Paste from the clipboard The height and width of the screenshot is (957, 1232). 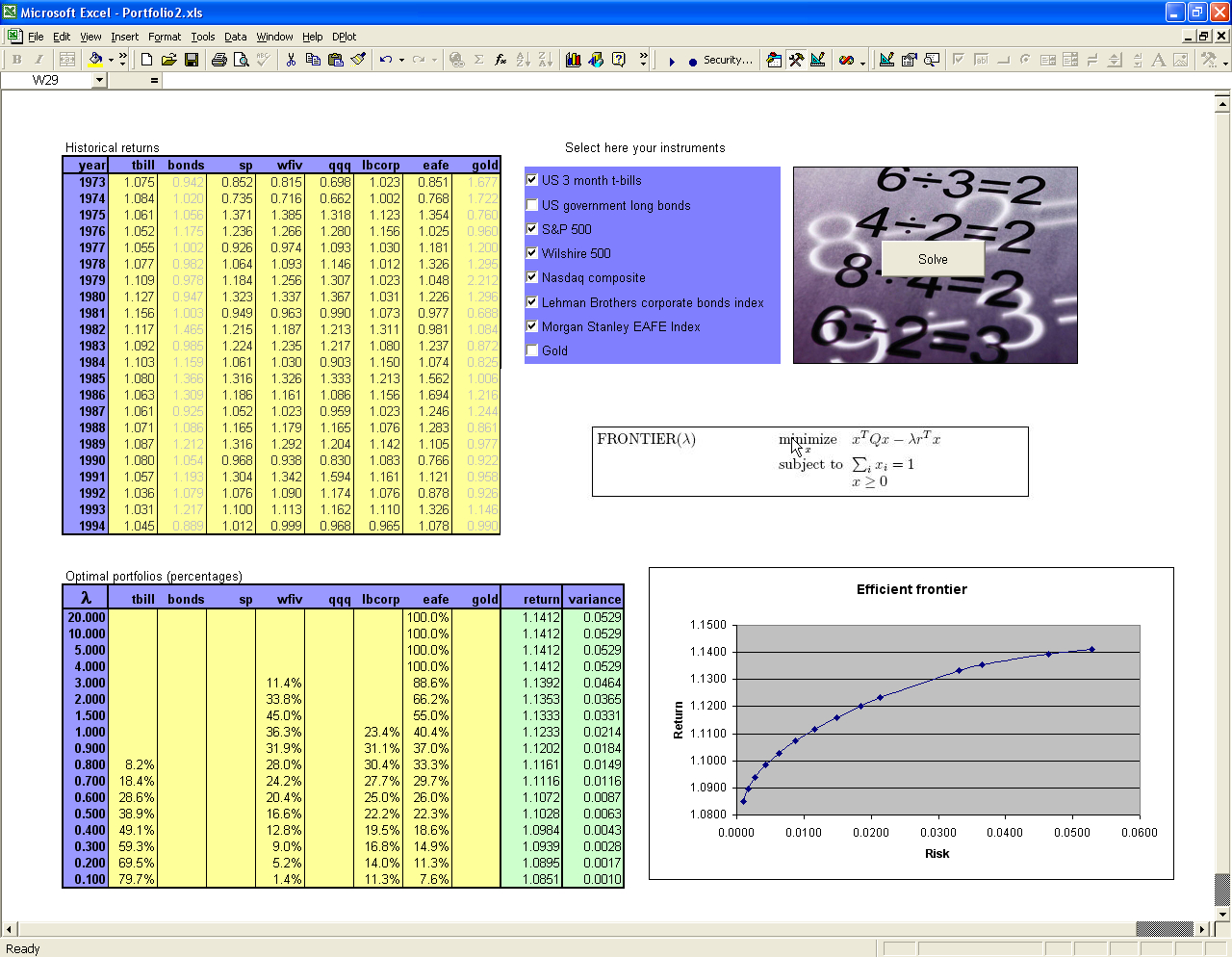tap(336, 59)
